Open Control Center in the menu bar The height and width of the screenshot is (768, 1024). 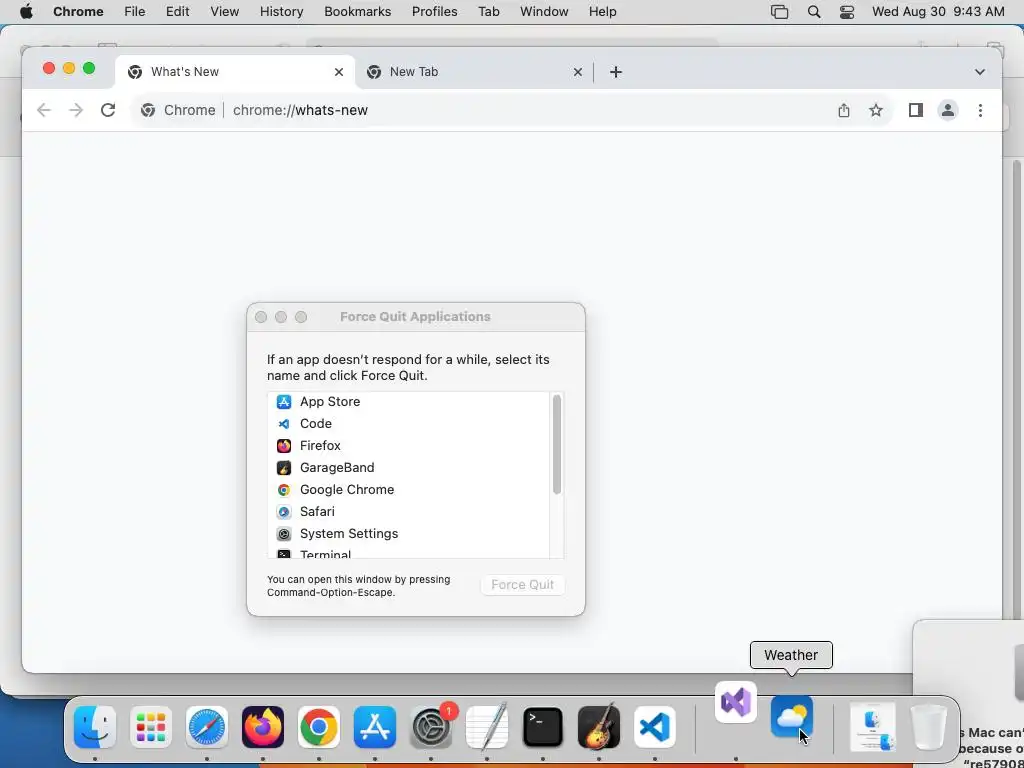[x=847, y=12]
